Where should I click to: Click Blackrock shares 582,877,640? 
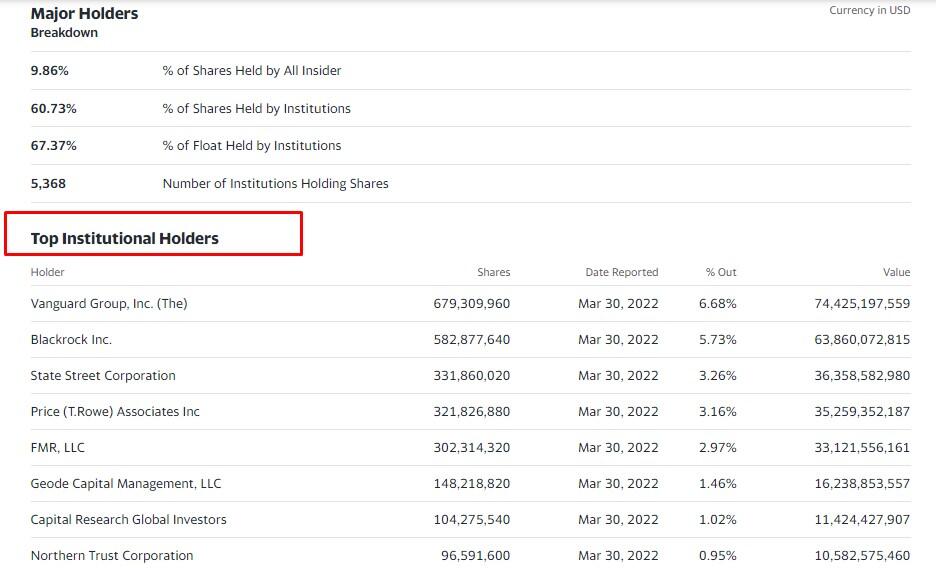click(x=472, y=339)
